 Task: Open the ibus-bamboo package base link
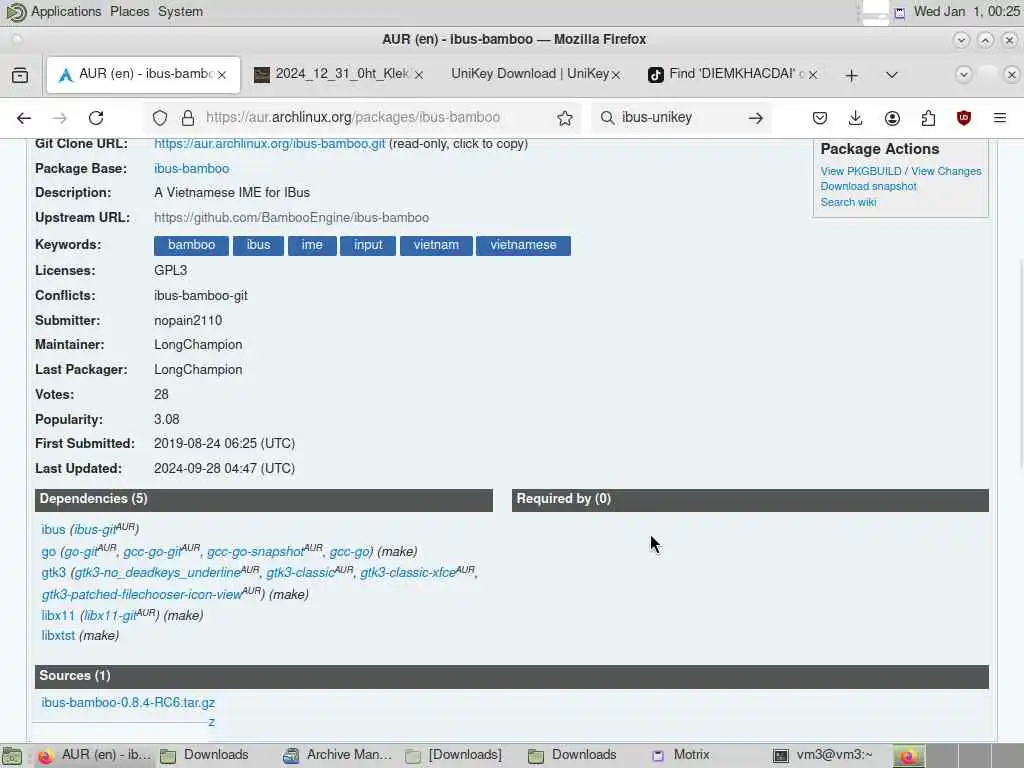point(191,168)
